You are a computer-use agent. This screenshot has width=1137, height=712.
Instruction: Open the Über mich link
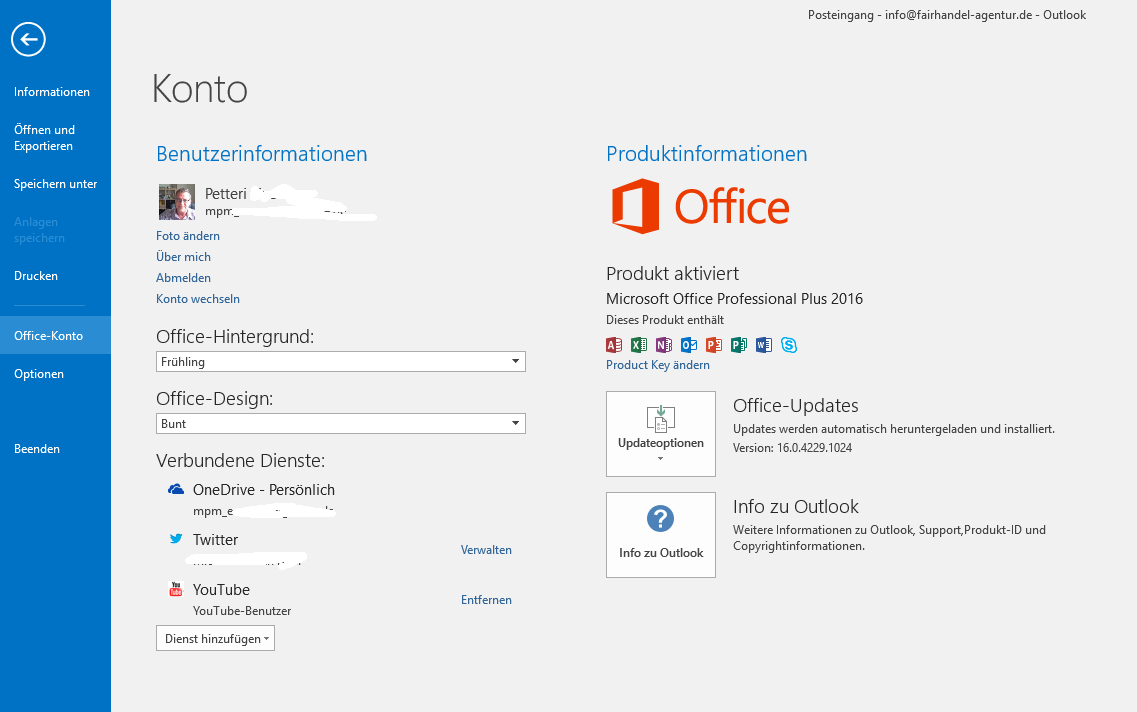183,257
